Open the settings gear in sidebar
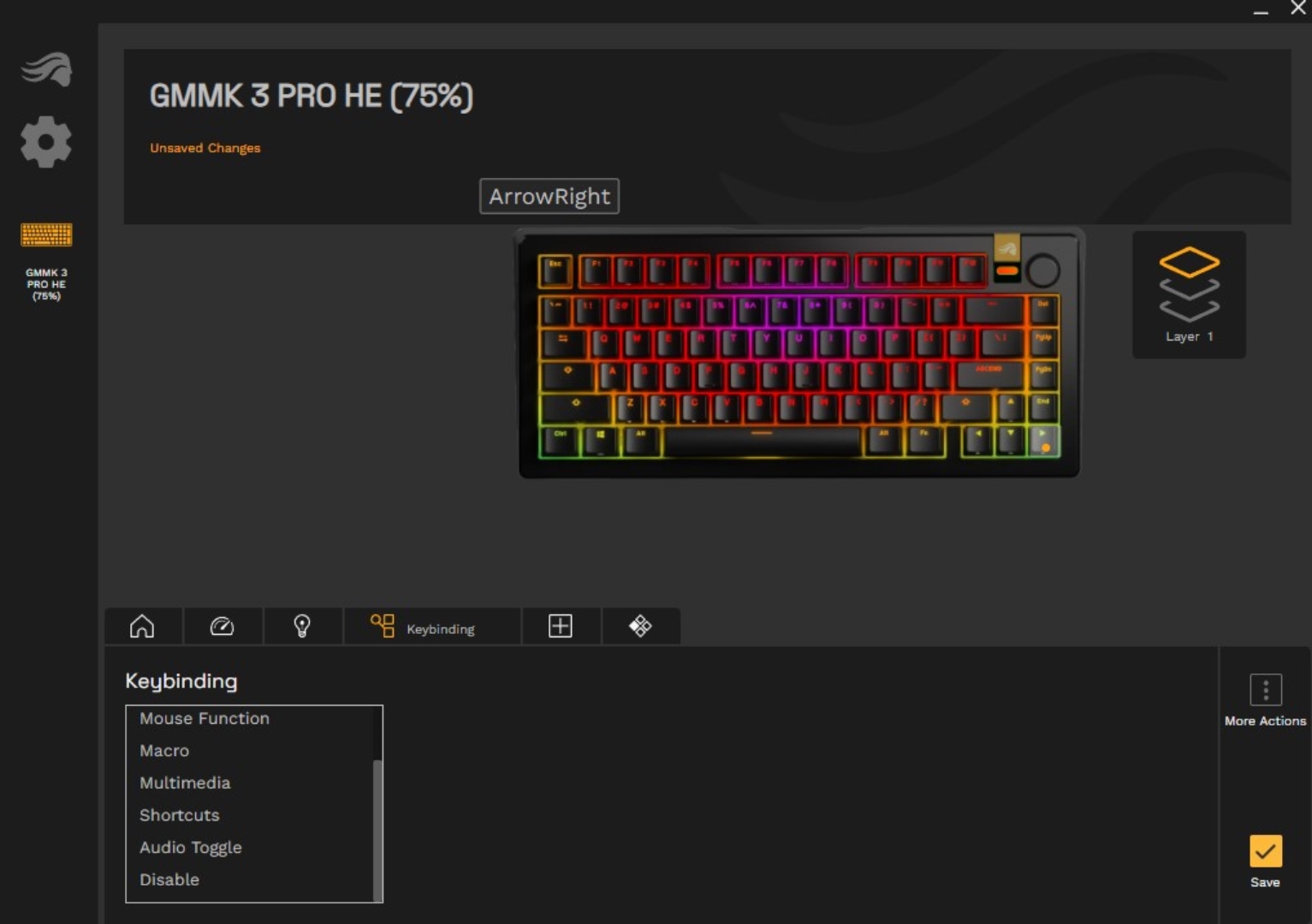This screenshot has height=924, width=1312. point(46,142)
